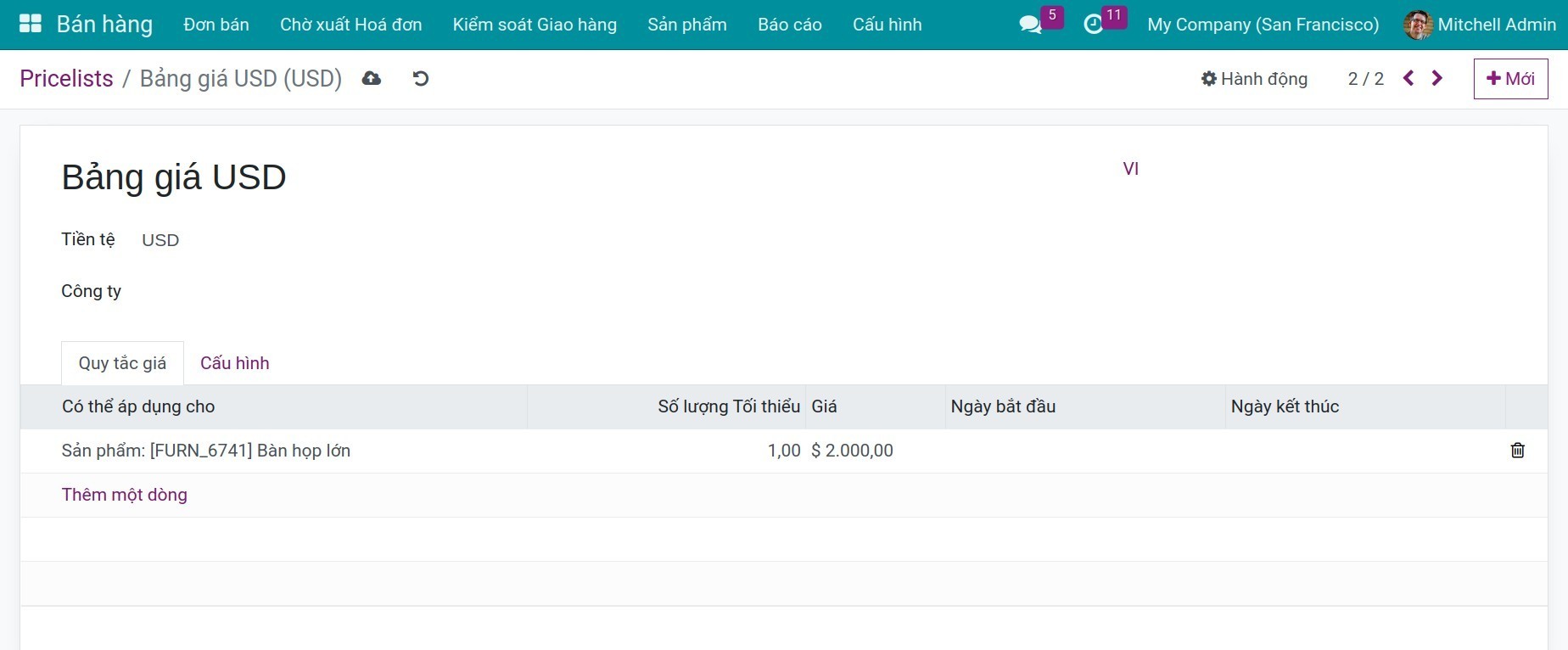This screenshot has height=650, width=1568.
Task: Open the apps grid home menu icon
Action: [x=30, y=24]
